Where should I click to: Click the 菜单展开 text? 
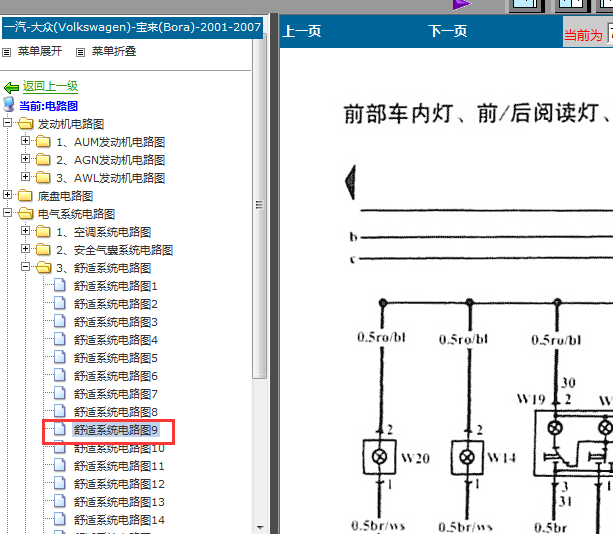[40, 51]
